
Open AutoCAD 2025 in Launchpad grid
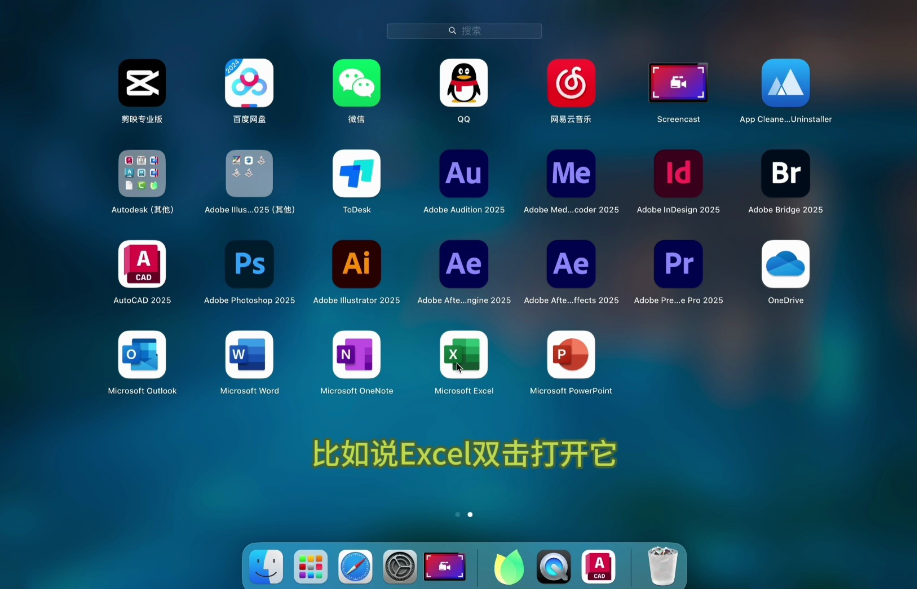pos(142,264)
